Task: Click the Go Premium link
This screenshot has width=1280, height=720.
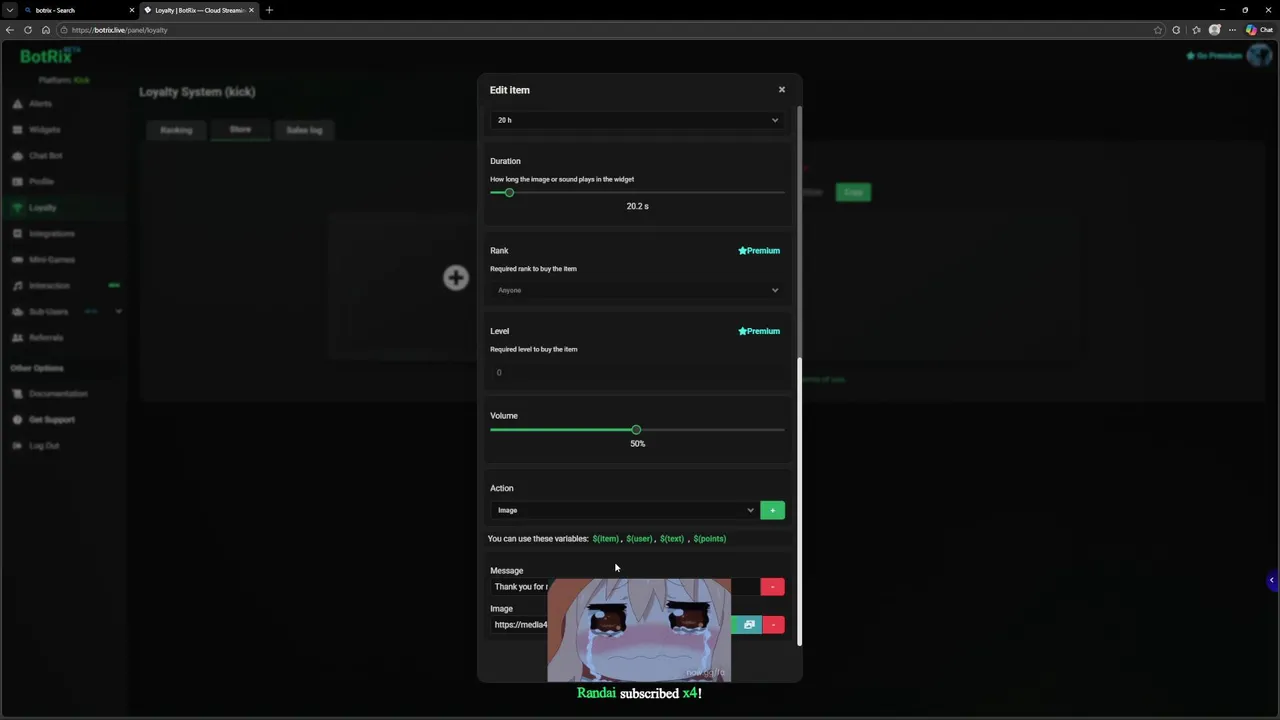Action: coord(1214,56)
